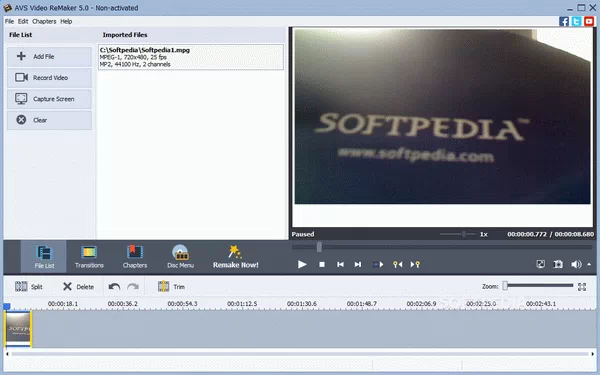
Task: Fit timeline zoom to window icon
Action: (x=582, y=287)
